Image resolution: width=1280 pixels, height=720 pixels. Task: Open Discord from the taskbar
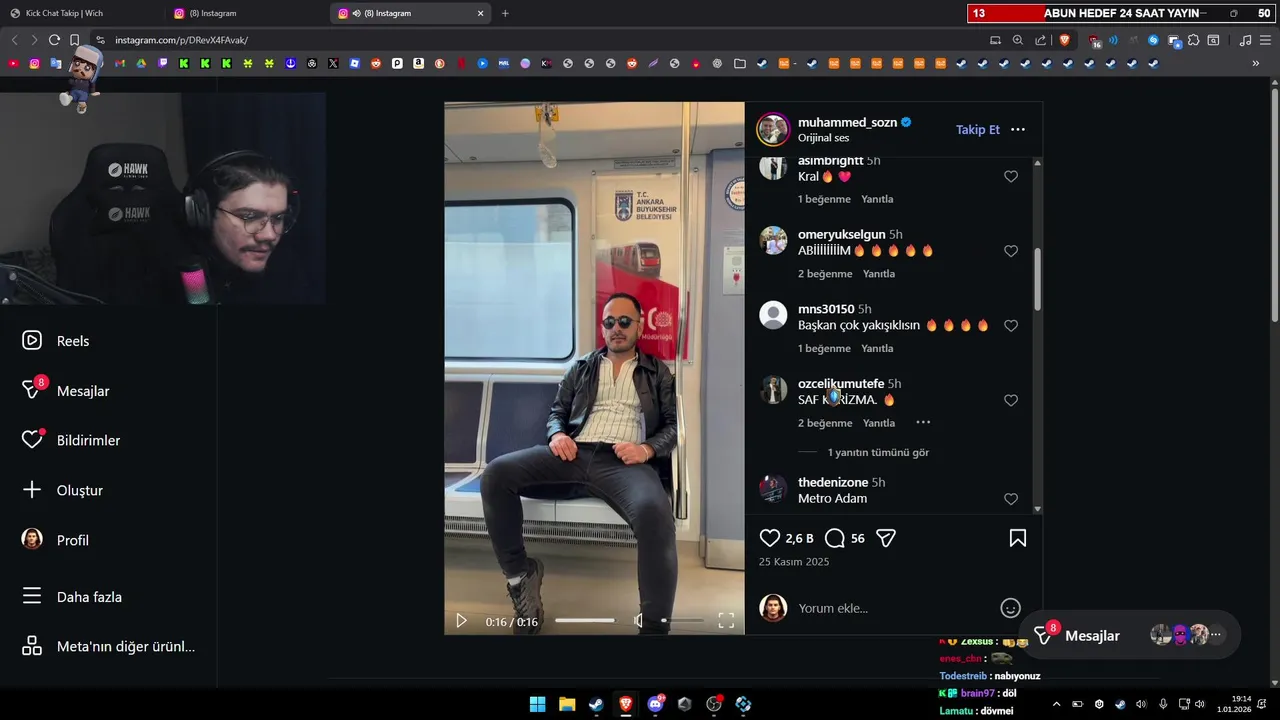coord(656,704)
